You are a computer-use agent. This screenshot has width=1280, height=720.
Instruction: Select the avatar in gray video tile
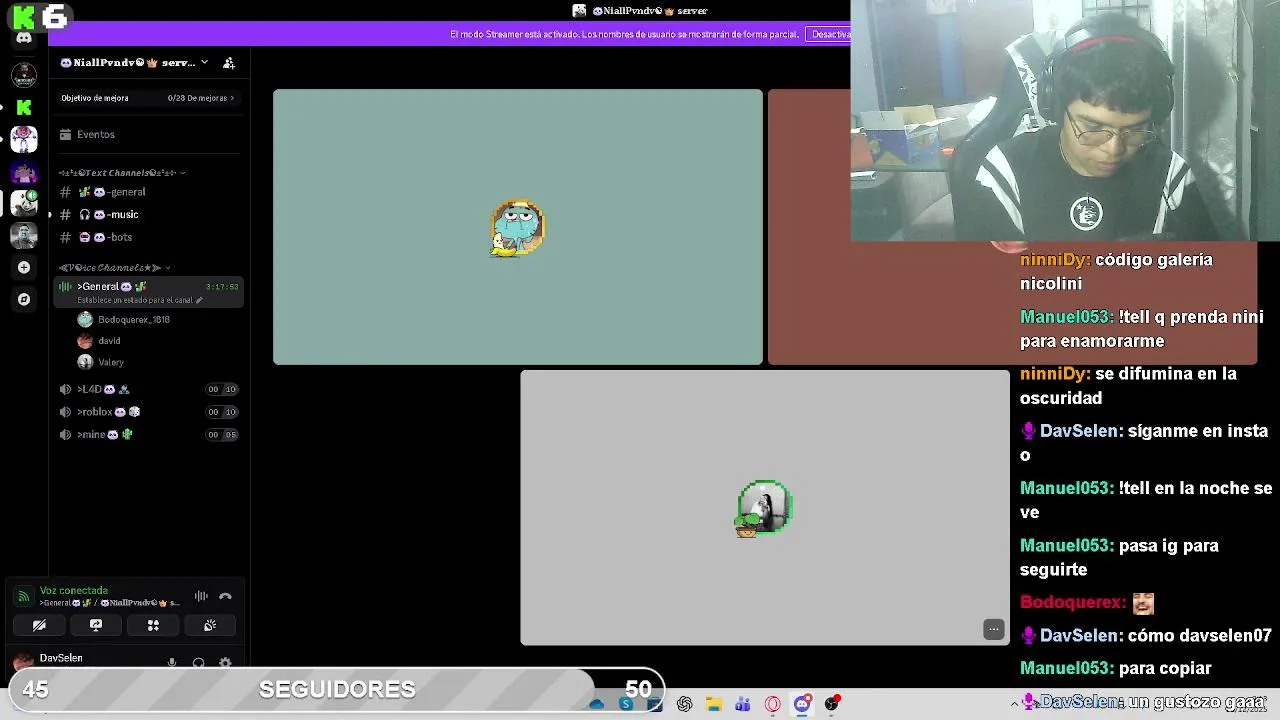click(x=765, y=508)
